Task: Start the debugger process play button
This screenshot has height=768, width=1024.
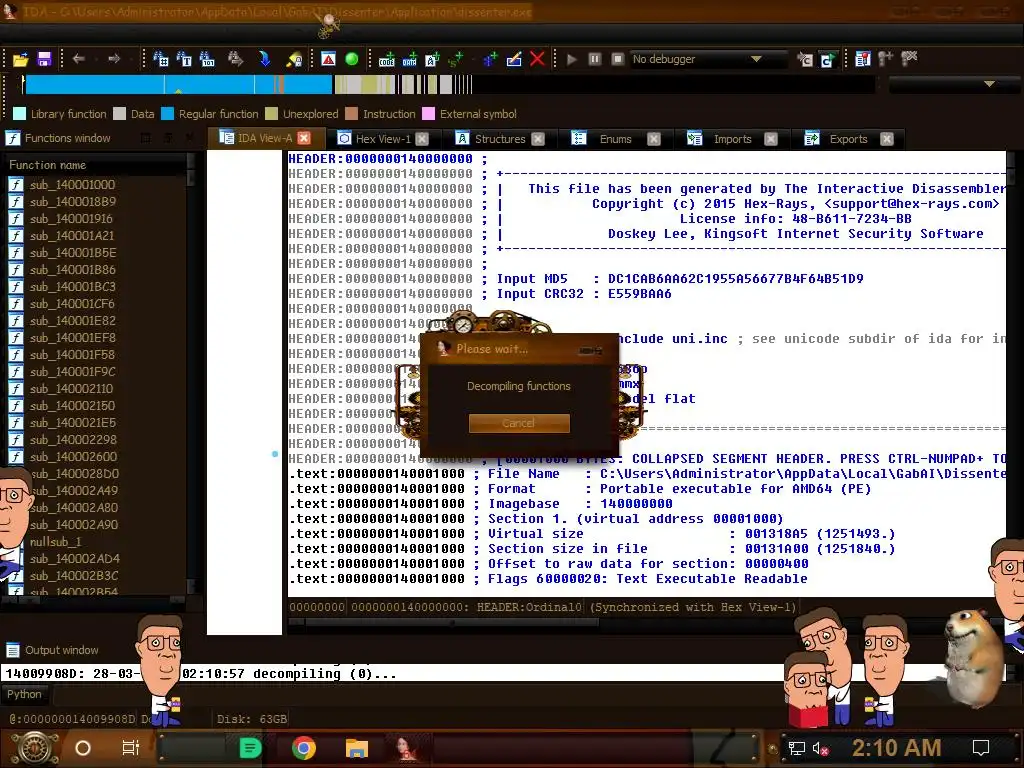Action: coord(572,59)
